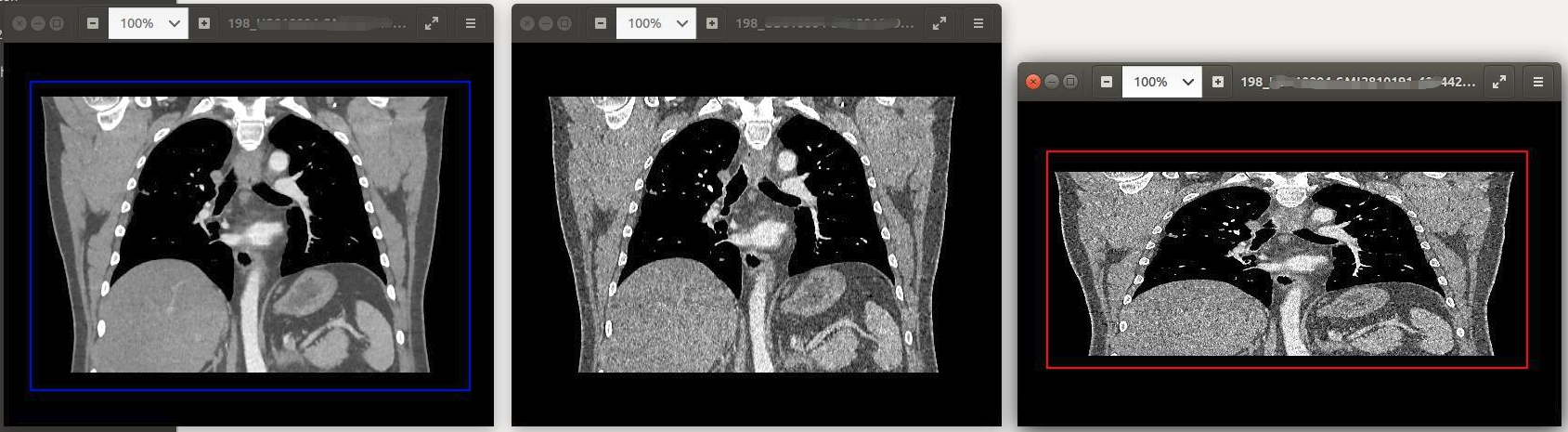This screenshot has height=432, width=1568.
Task: Close the left image viewer window
Action: (19, 23)
